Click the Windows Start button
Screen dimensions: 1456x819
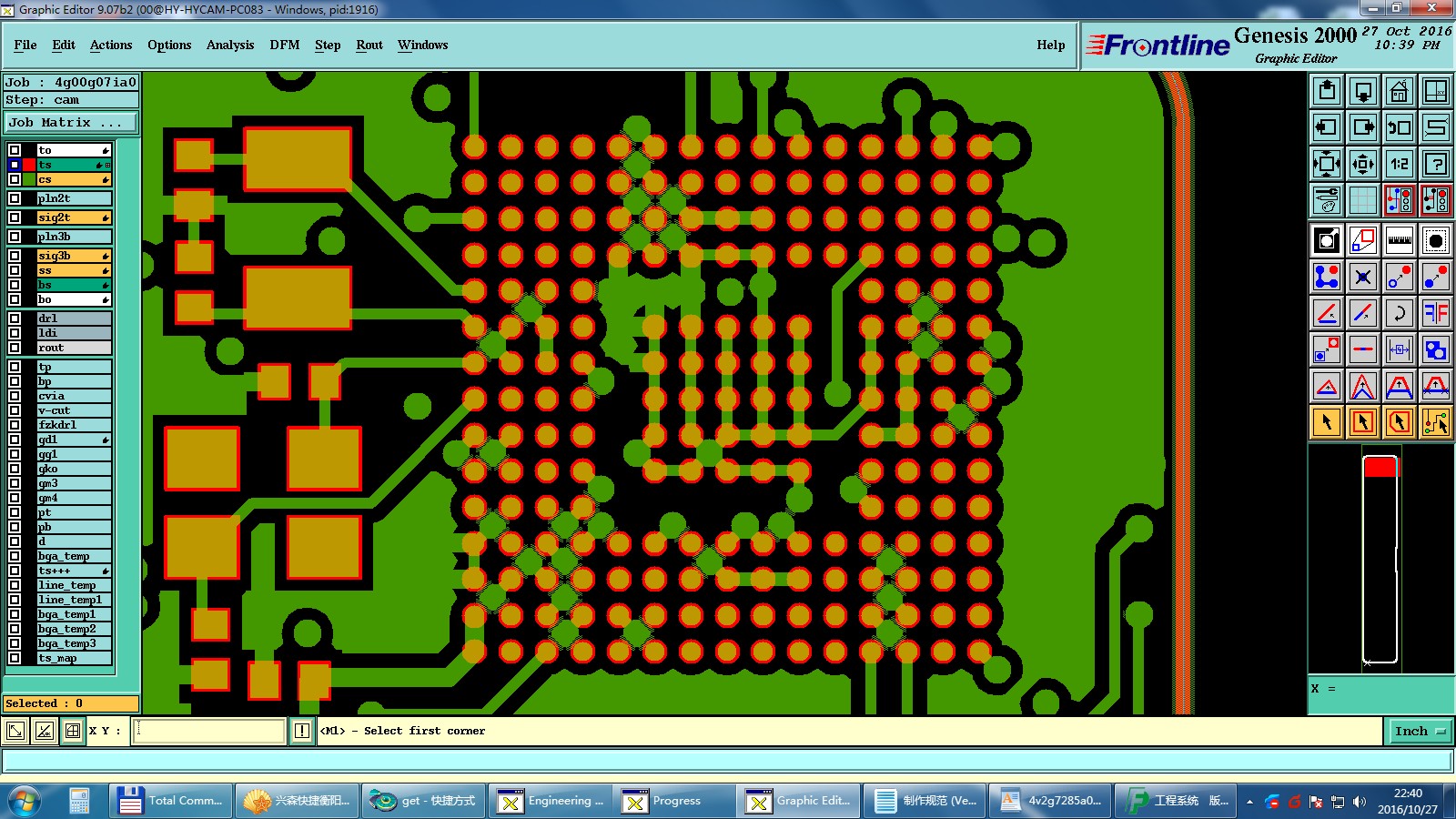pyautogui.click(x=25, y=801)
